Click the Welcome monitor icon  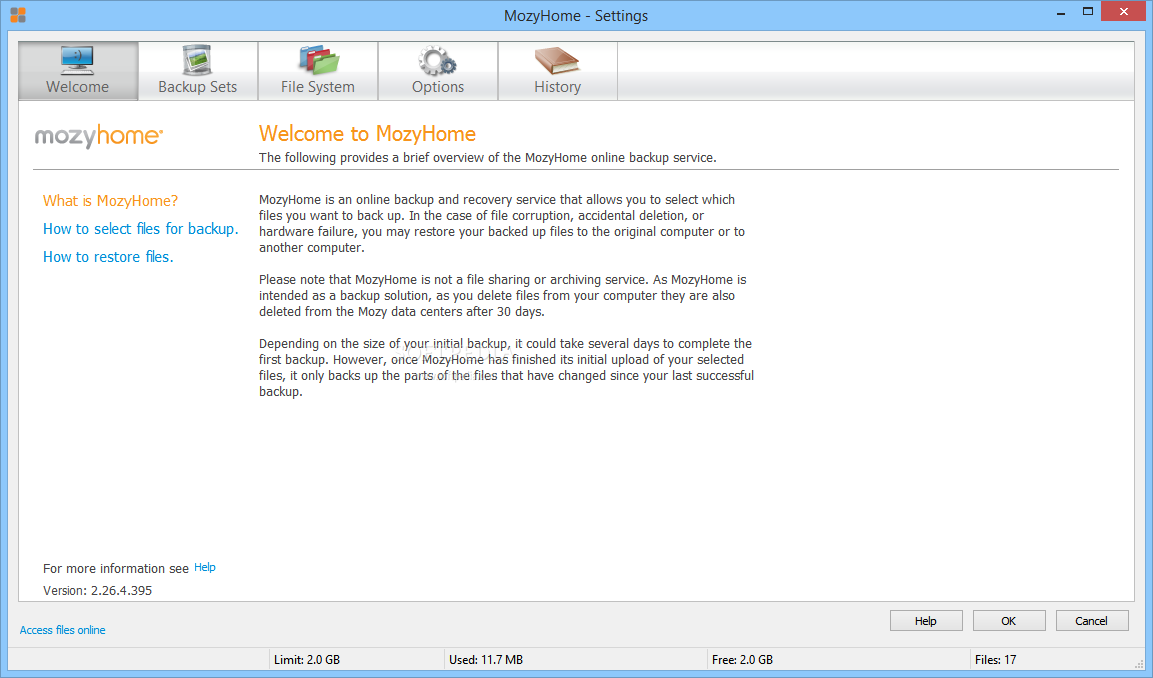coord(78,60)
